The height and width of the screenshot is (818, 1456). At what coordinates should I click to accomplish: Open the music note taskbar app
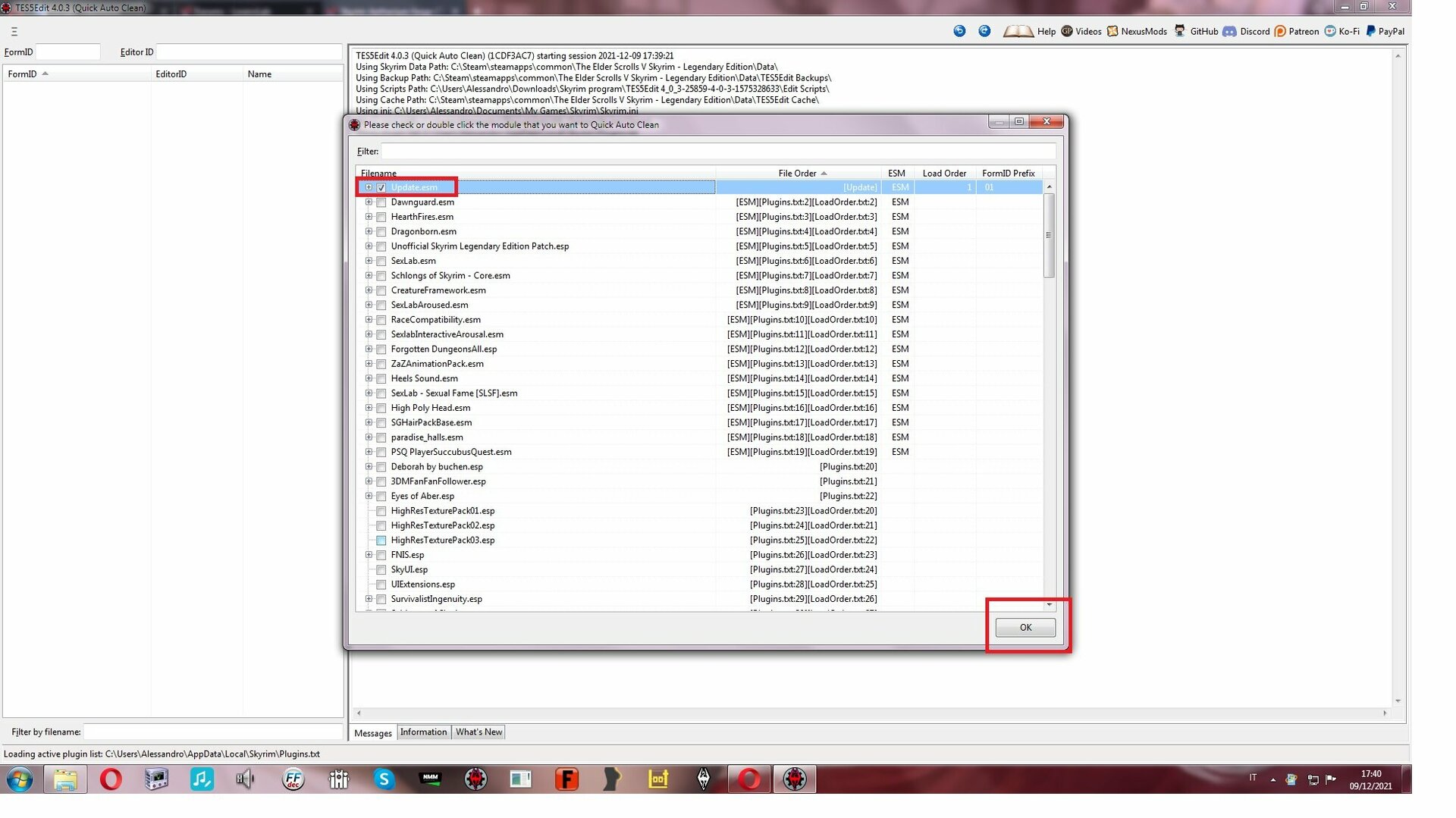(202, 779)
